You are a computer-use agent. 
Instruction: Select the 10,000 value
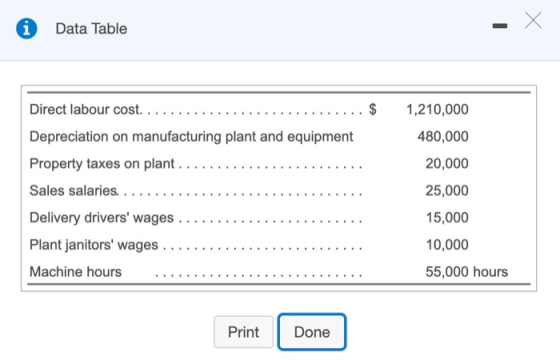[x=447, y=245]
